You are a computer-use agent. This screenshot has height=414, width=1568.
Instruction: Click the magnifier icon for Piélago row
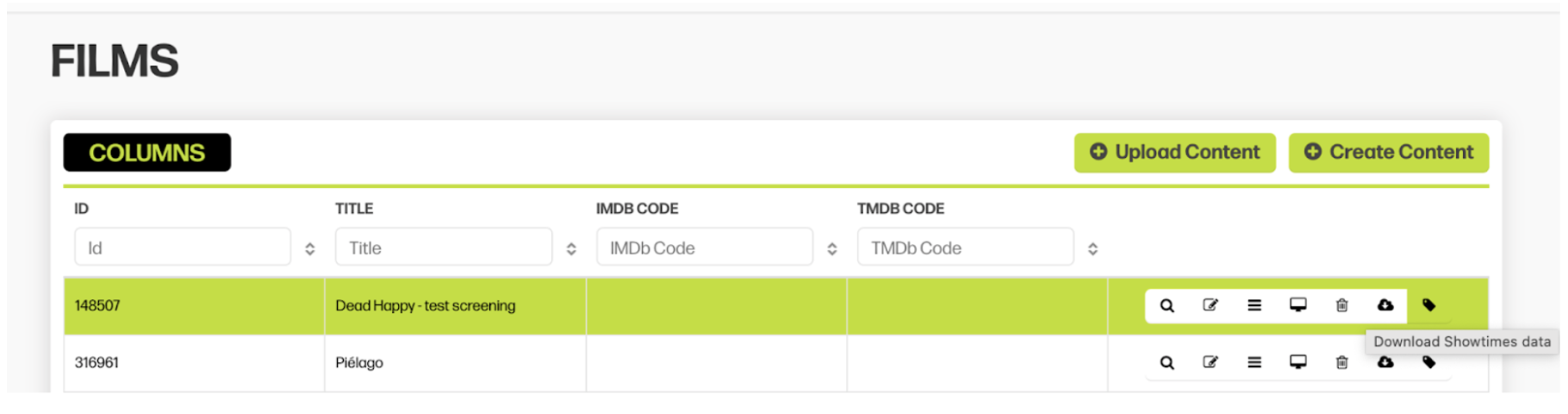tap(1167, 363)
